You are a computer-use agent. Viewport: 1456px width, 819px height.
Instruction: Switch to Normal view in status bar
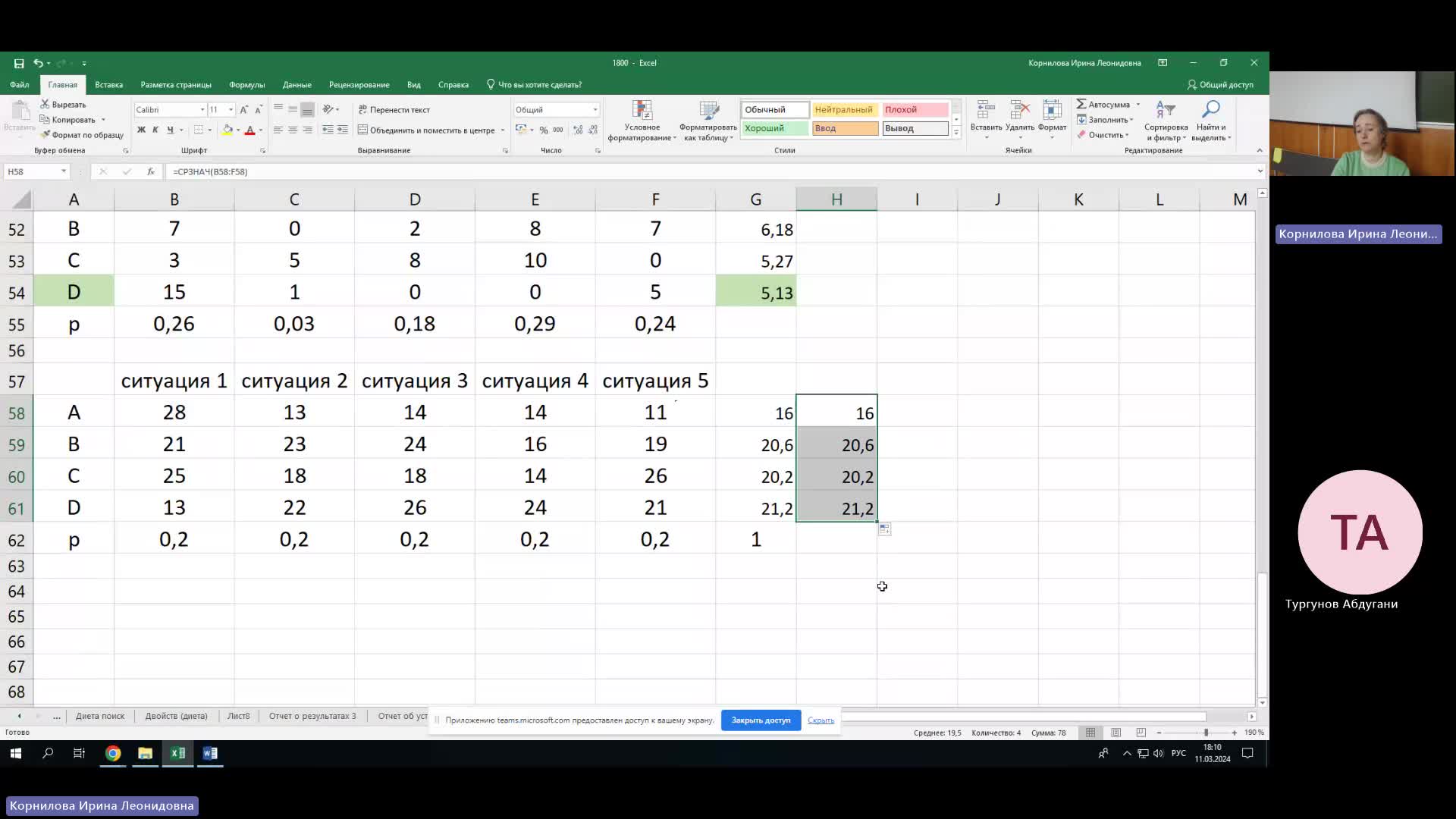[x=1090, y=733]
